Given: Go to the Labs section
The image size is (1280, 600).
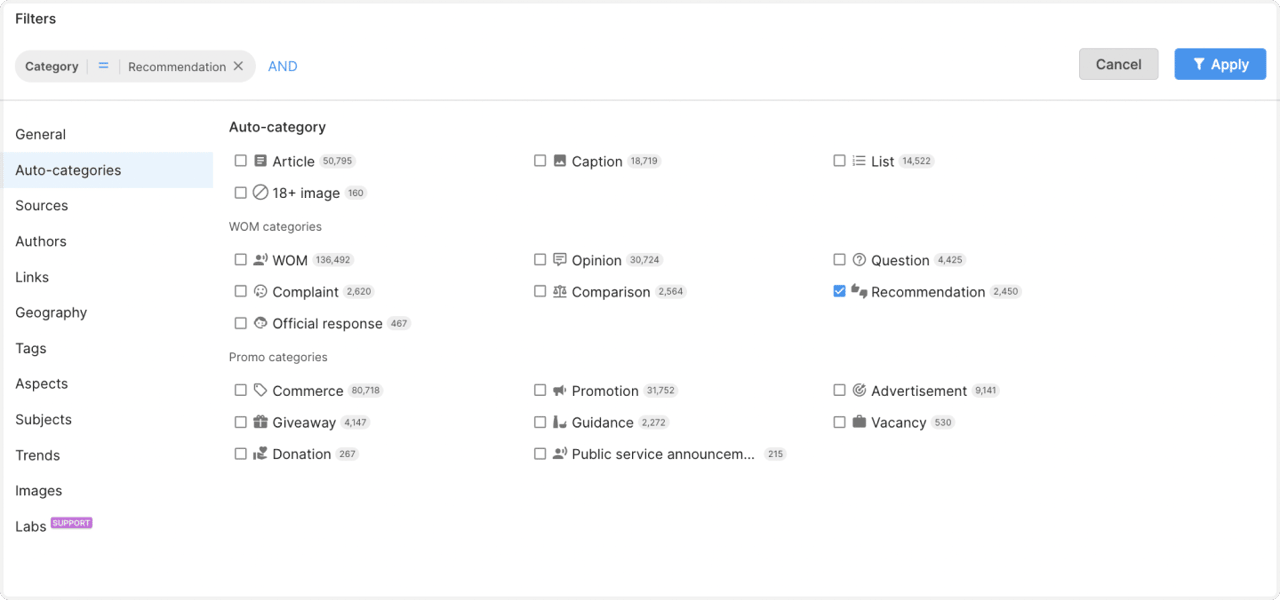Looking at the screenshot, I should [x=31, y=526].
